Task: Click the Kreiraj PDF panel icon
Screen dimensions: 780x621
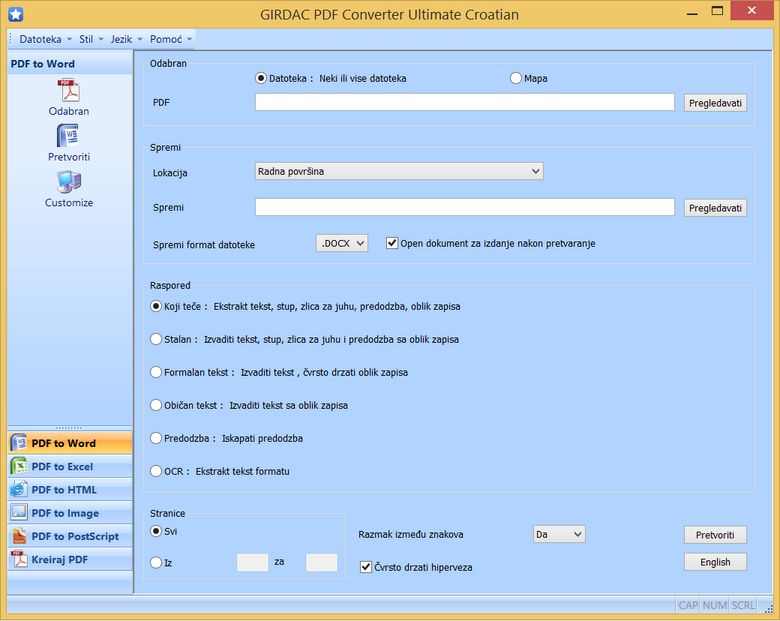Action: [x=19, y=559]
